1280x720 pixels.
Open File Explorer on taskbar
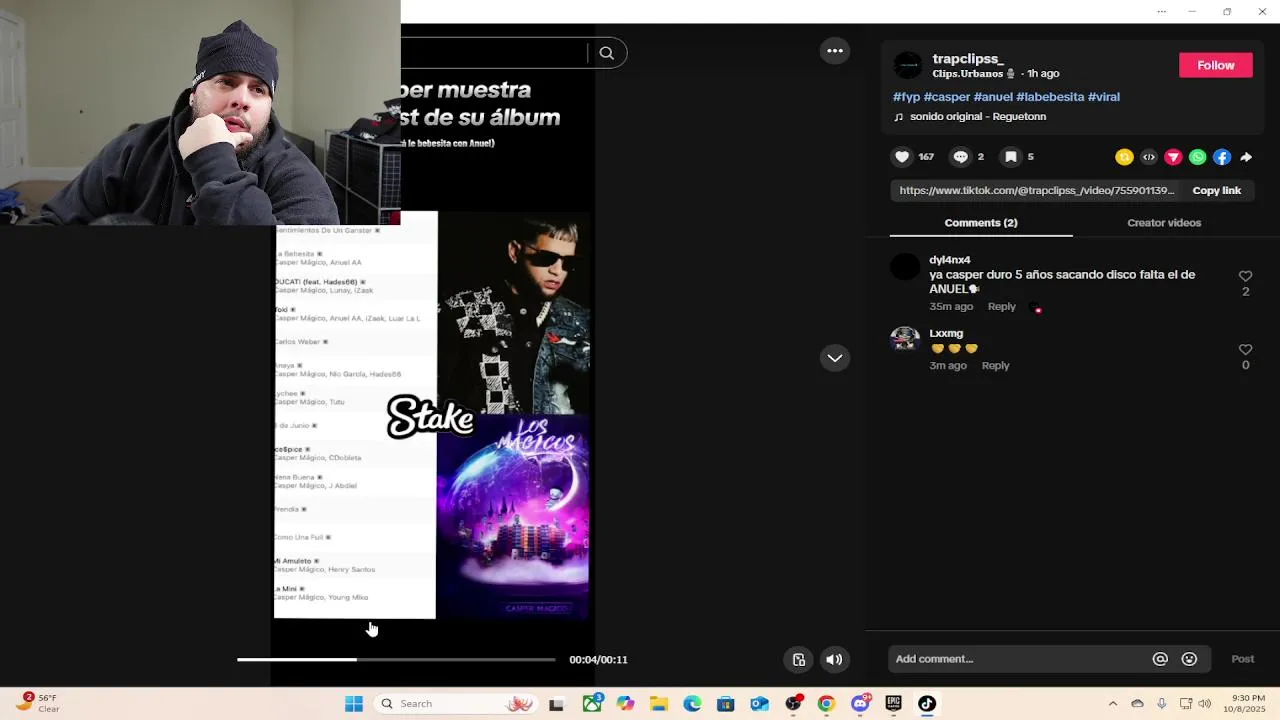click(x=658, y=704)
